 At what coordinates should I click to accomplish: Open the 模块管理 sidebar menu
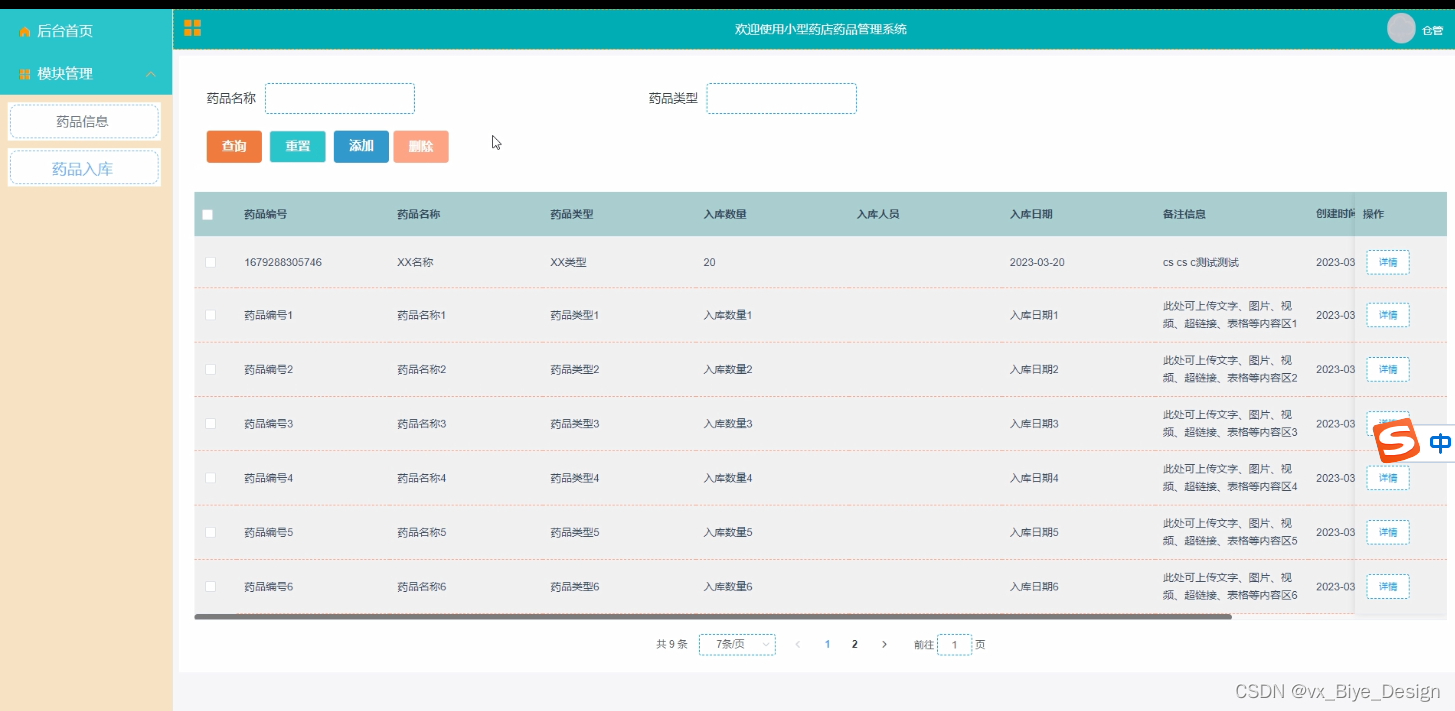pos(86,74)
